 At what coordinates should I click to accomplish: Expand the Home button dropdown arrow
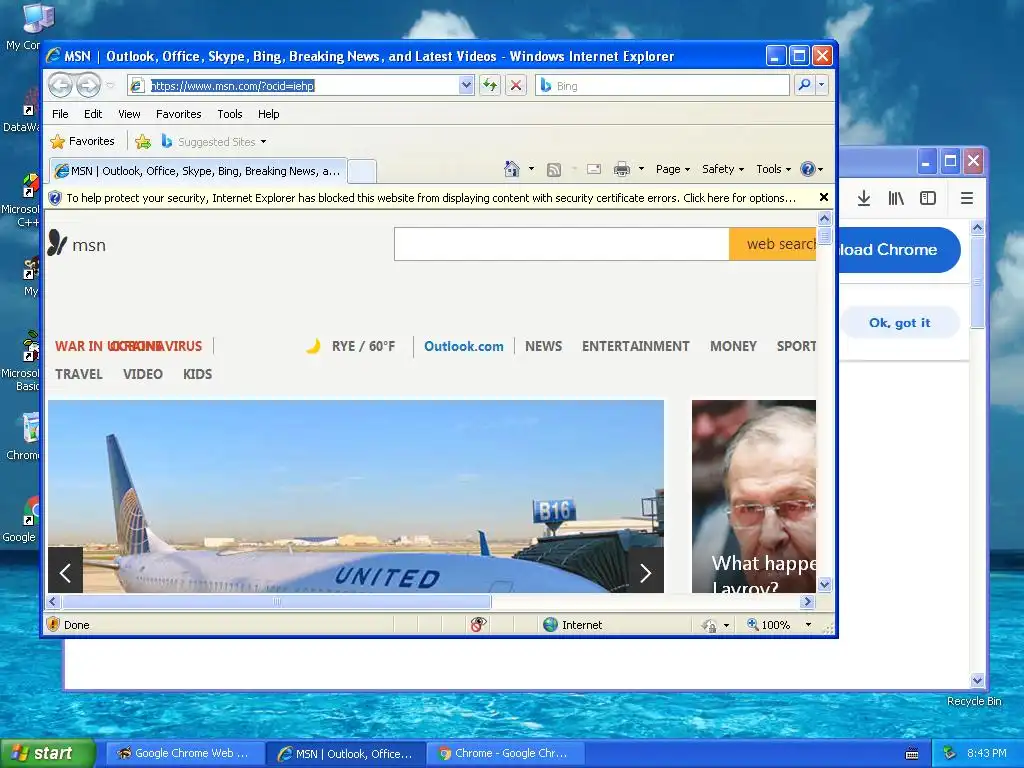[x=531, y=169]
